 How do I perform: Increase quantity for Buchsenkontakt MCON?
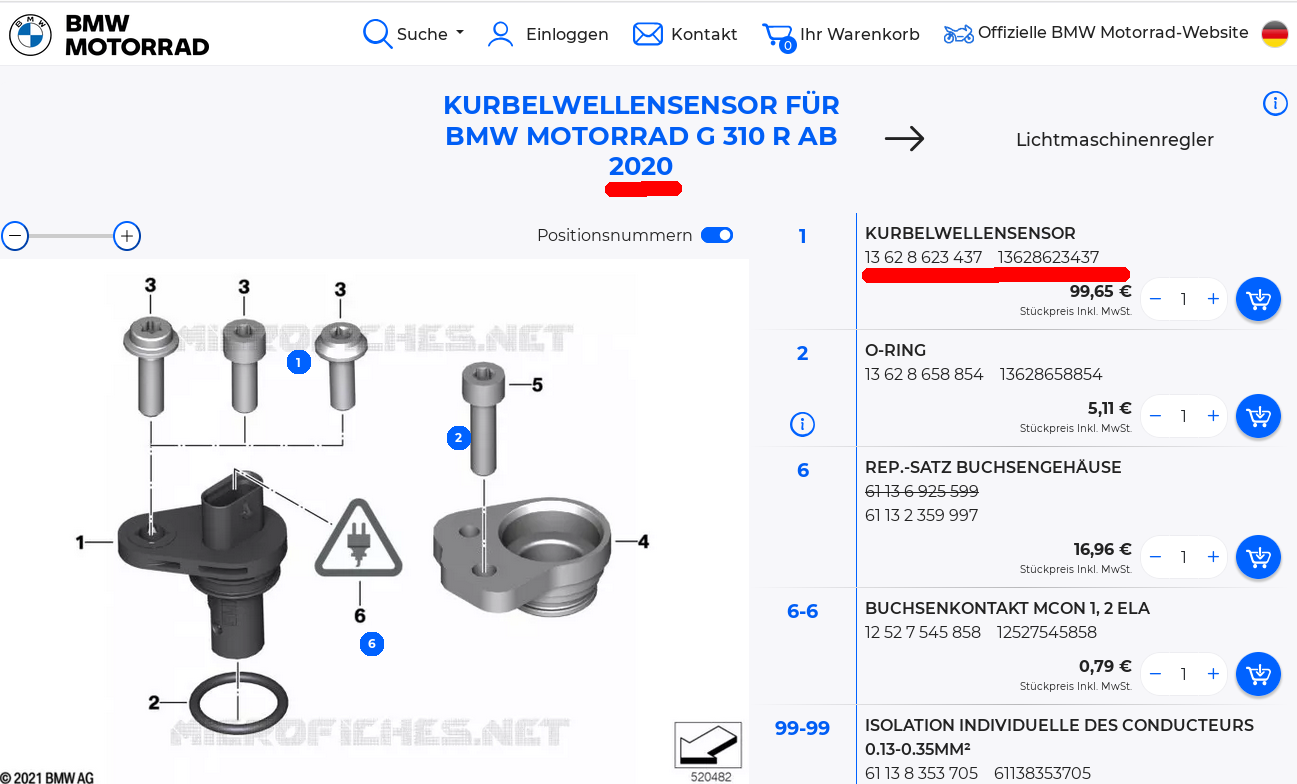click(1213, 674)
